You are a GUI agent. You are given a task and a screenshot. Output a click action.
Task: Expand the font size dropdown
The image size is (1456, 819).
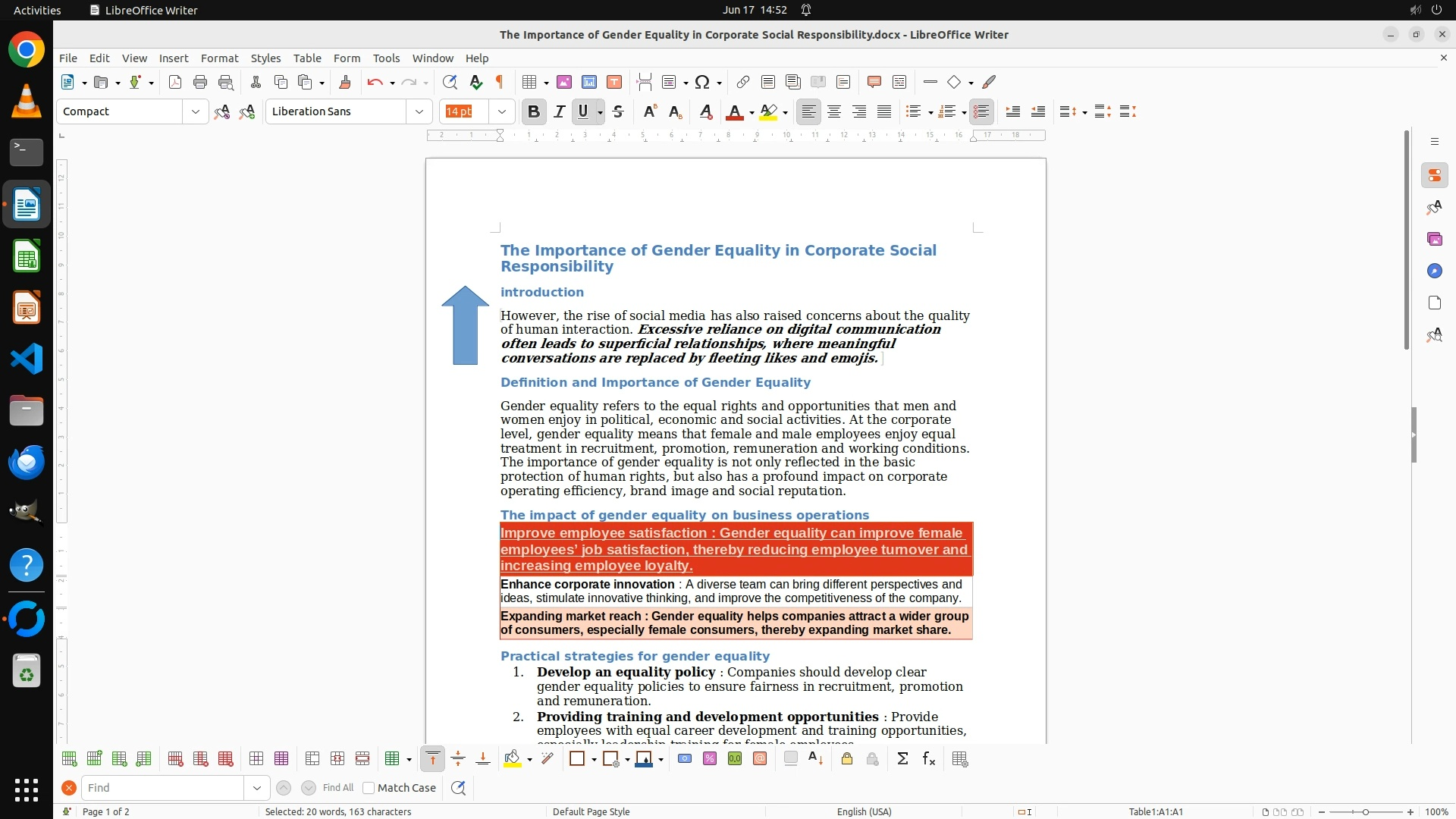coord(501,111)
